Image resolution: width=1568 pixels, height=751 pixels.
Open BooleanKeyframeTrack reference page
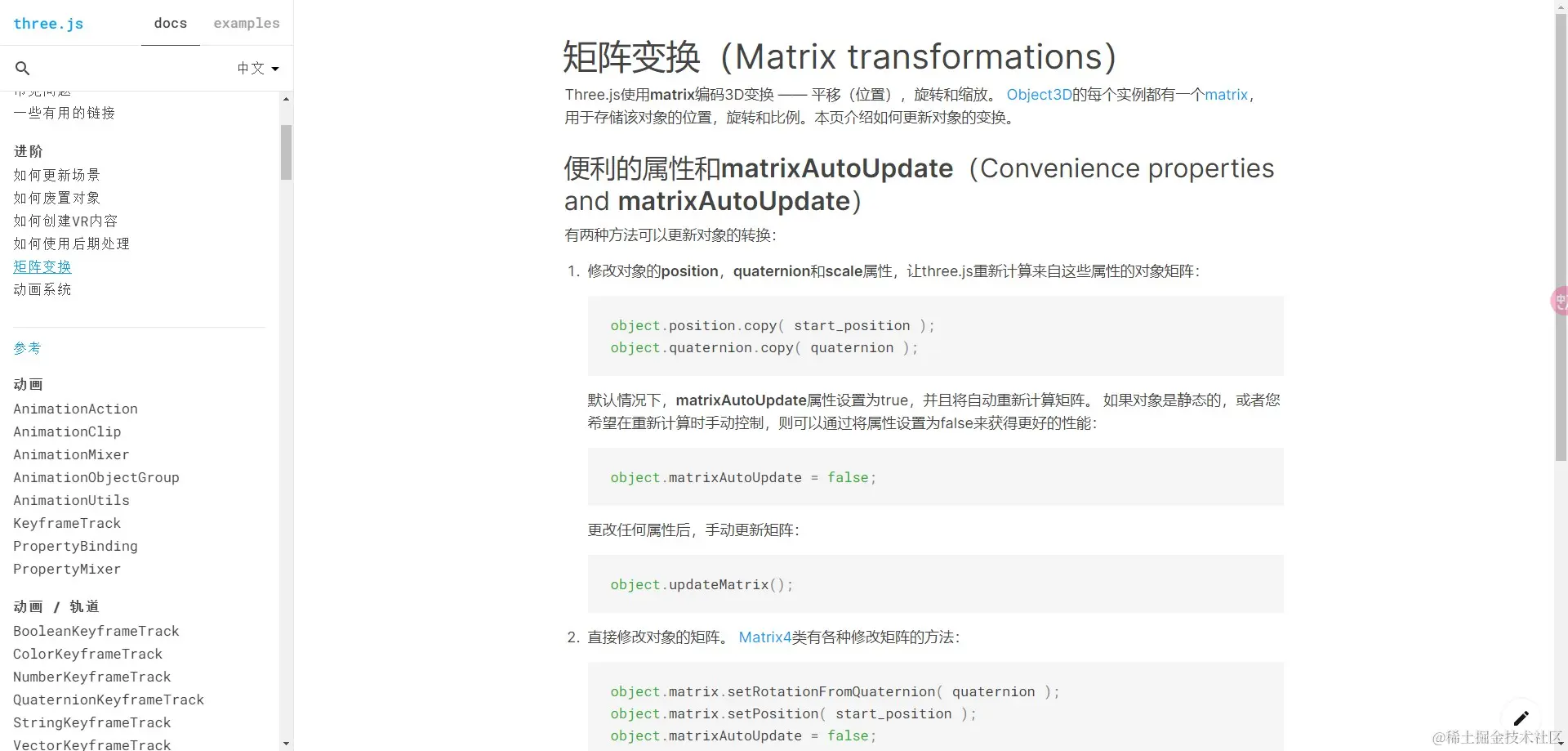(x=96, y=631)
